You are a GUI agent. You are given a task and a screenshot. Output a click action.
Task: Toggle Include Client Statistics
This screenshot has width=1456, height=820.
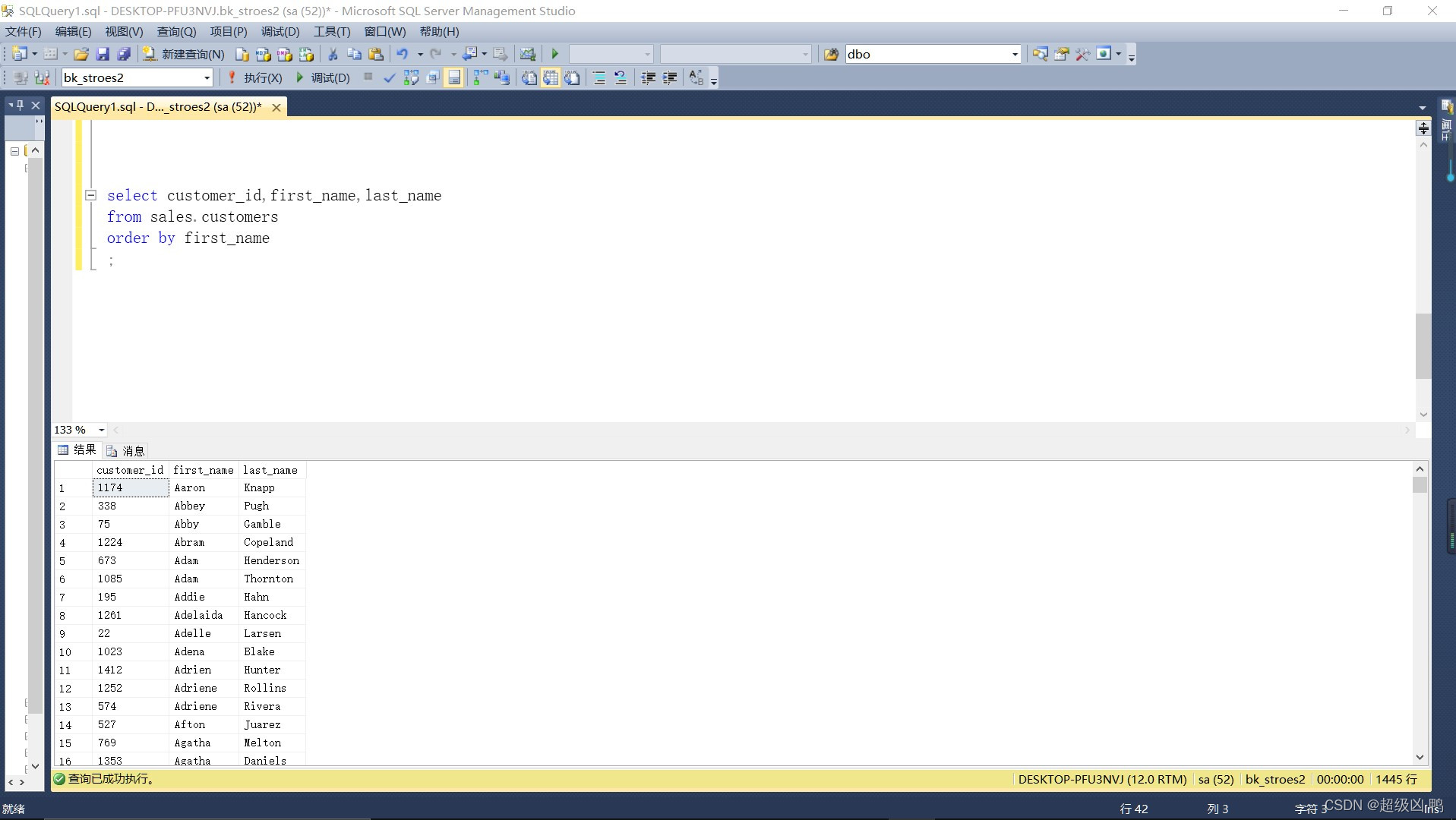pos(502,77)
